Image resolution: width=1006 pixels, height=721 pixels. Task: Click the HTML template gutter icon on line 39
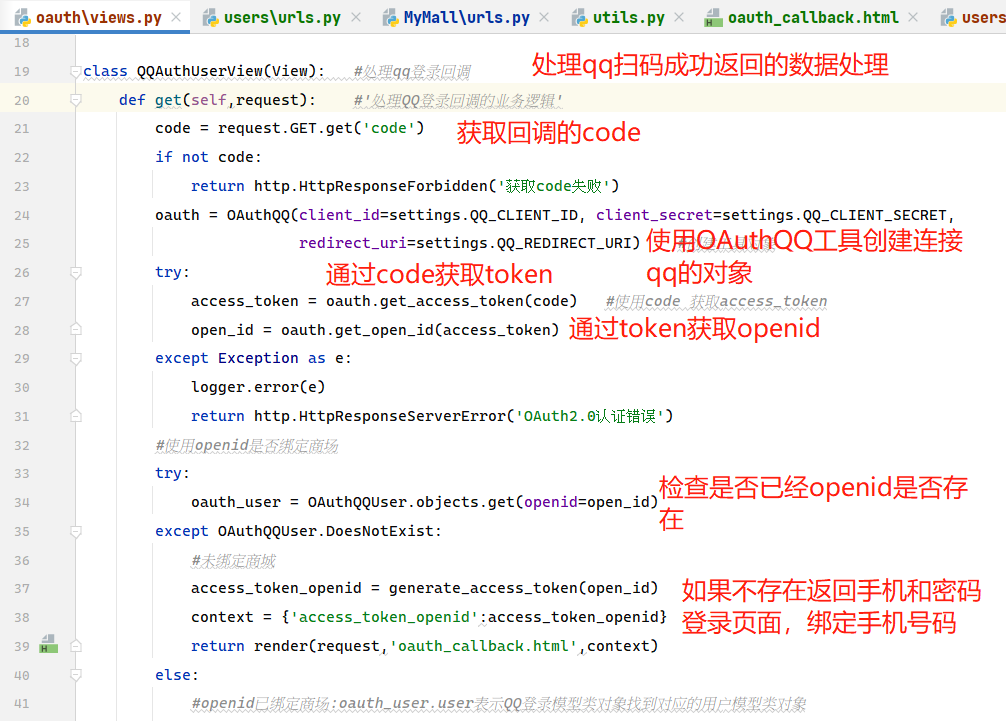click(x=47, y=647)
